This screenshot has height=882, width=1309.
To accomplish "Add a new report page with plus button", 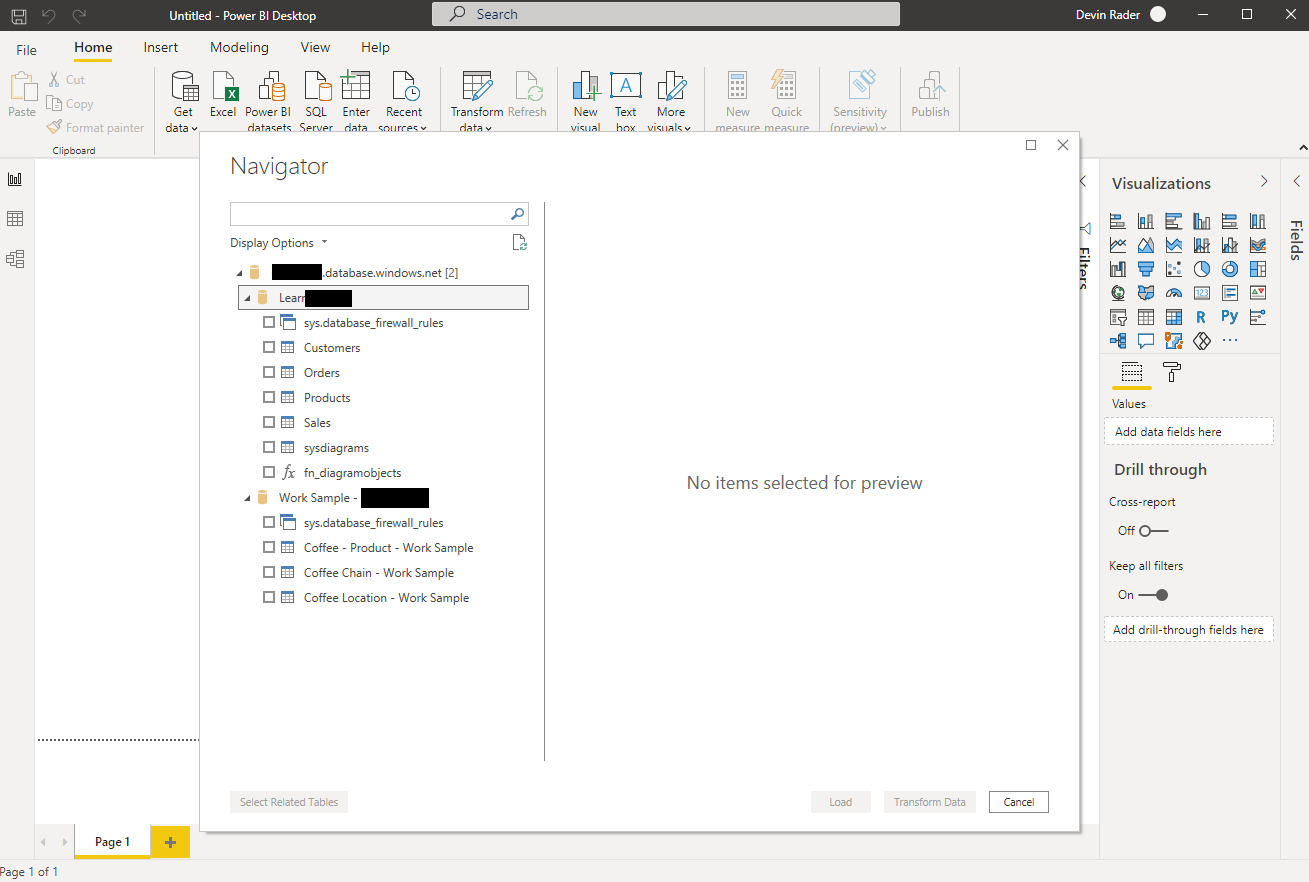I will coord(170,842).
